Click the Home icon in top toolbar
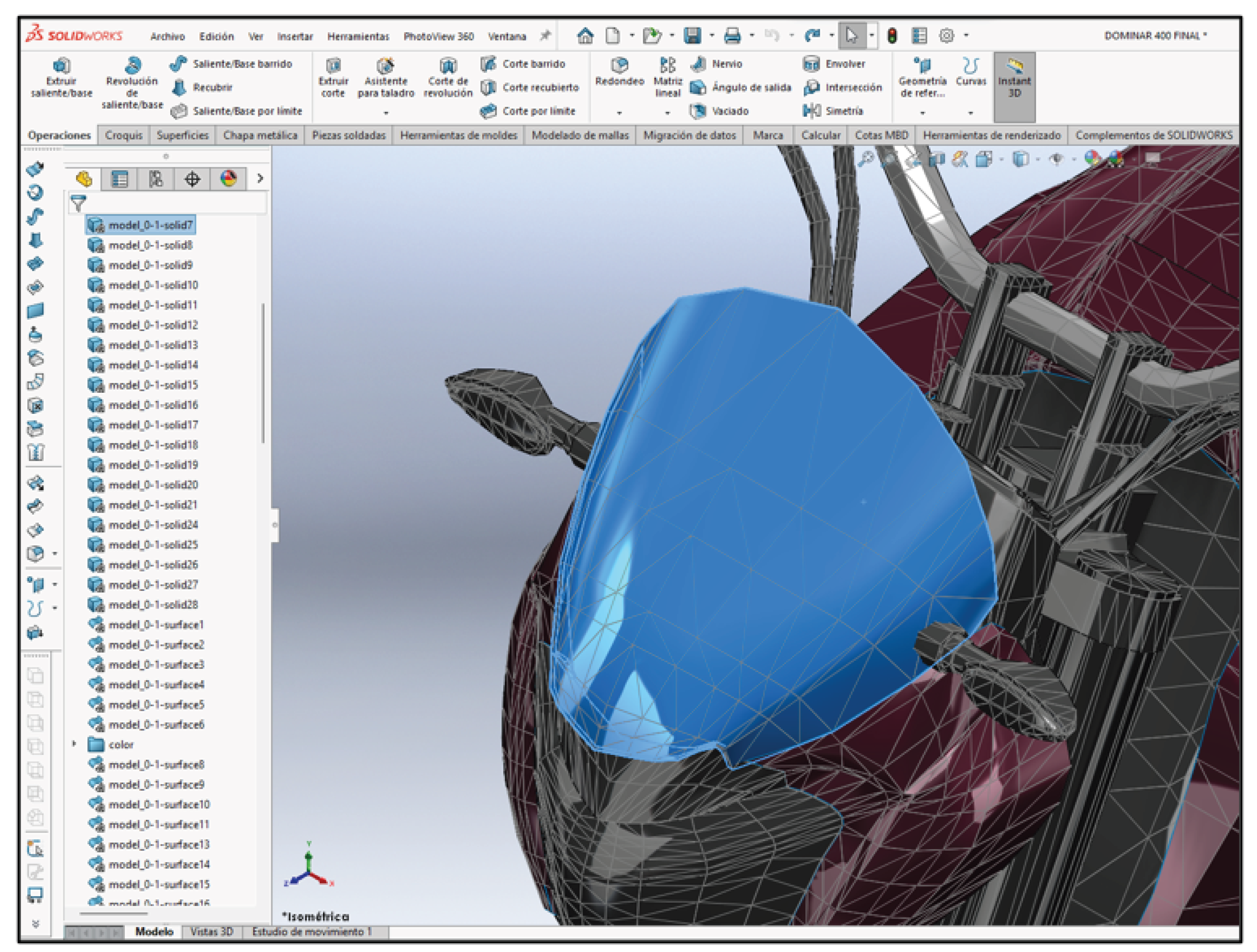 click(x=585, y=36)
